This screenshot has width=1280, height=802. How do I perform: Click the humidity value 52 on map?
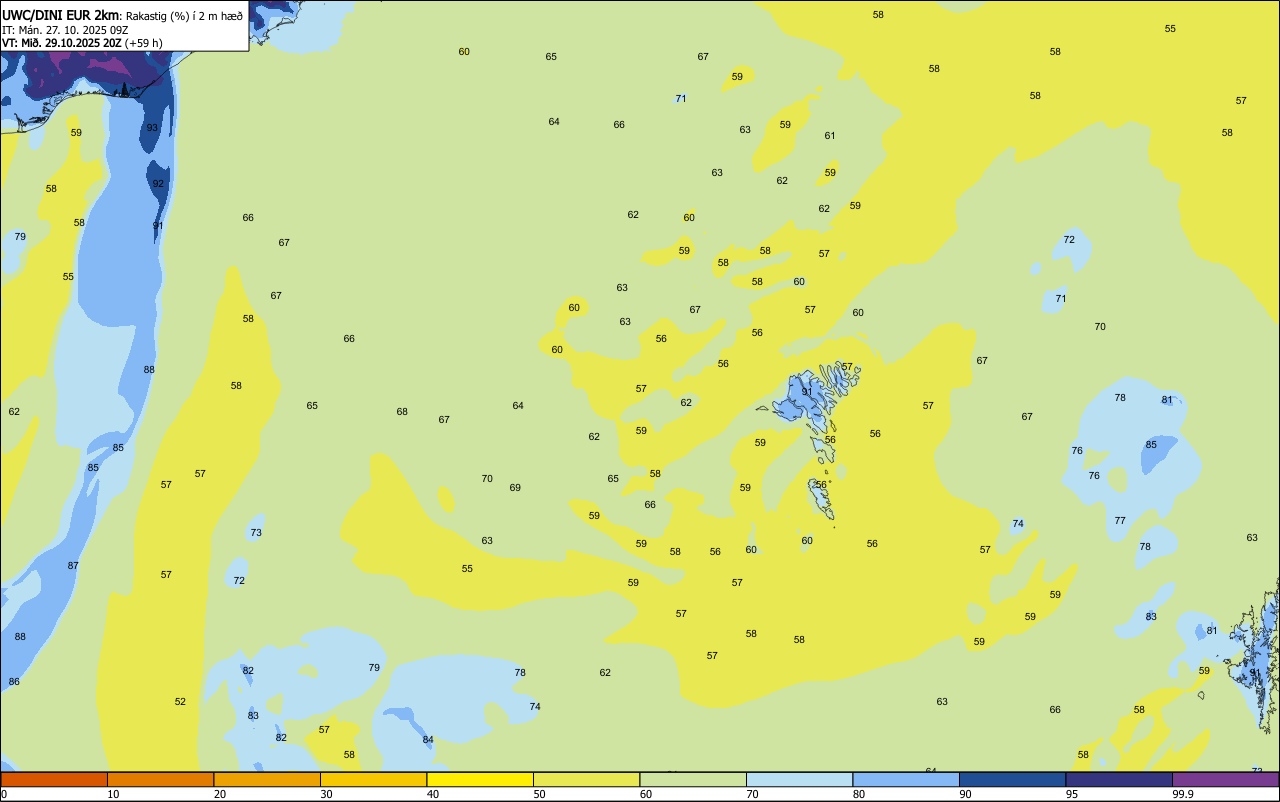coord(180,701)
